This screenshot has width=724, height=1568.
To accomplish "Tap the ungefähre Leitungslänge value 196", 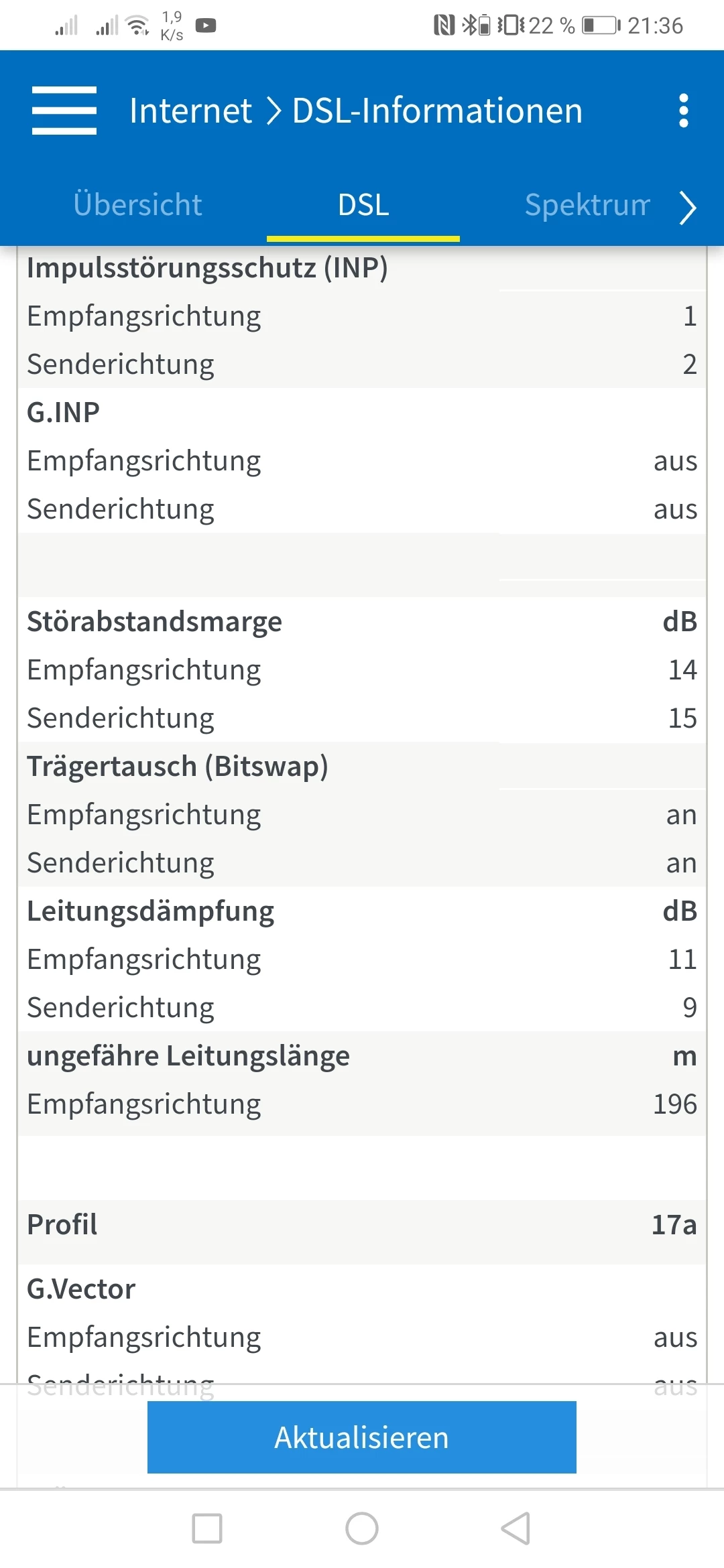I will [675, 1104].
